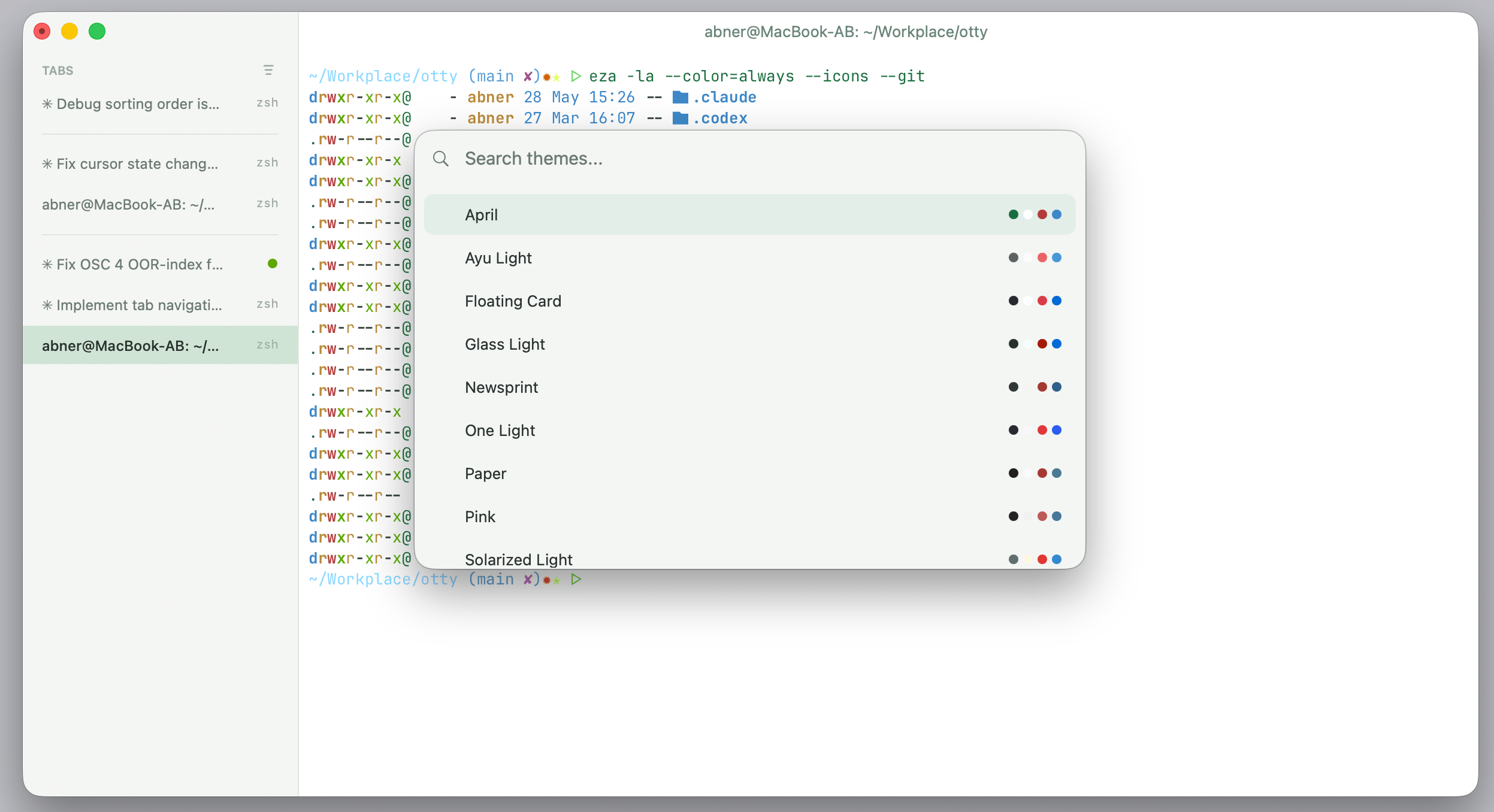Click the '28 May 15:26' date text
The height and width of the screenshot is (812, 1494).
579,97
